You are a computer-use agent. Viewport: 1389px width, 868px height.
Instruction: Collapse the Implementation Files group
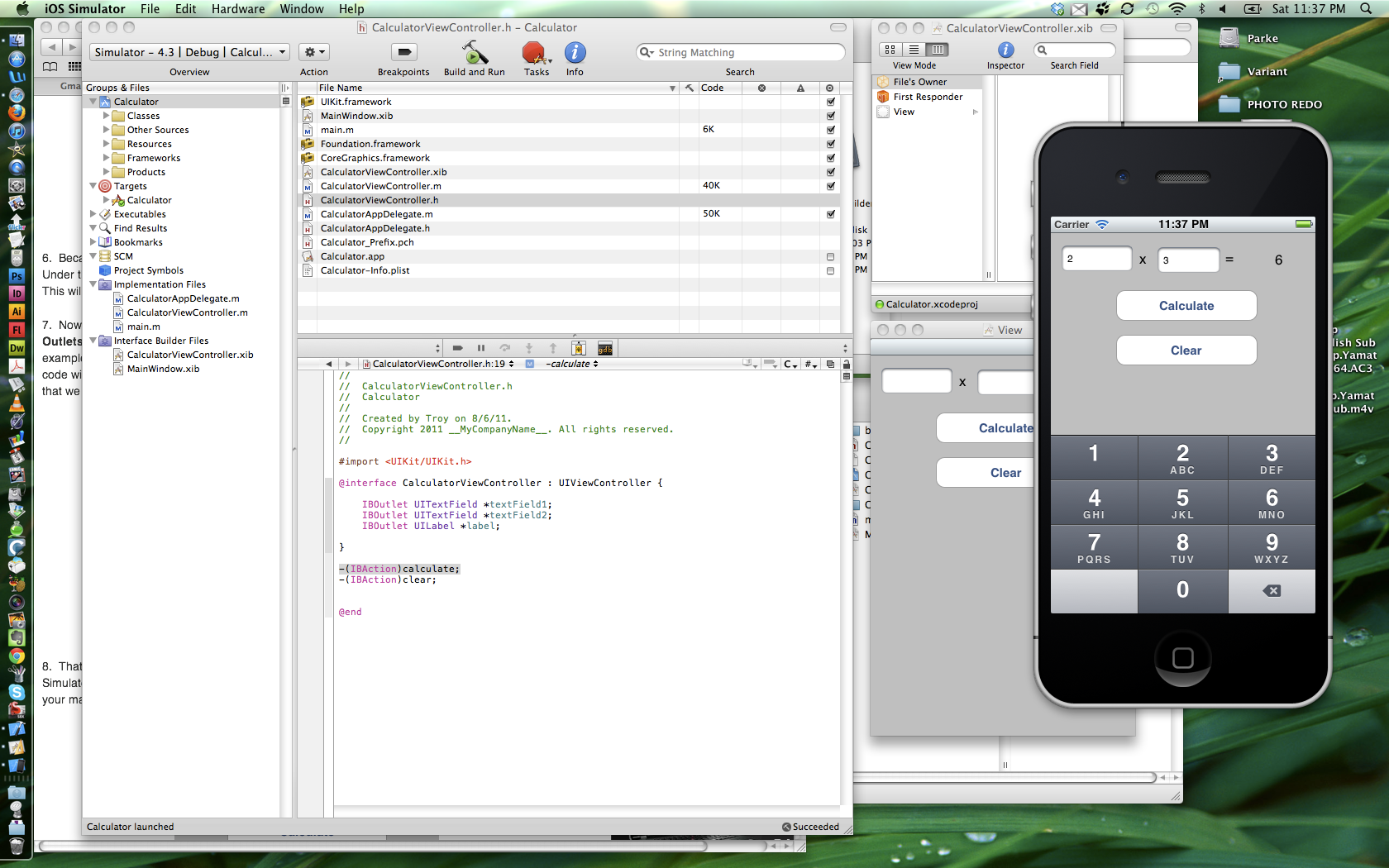tap(93, 284)
